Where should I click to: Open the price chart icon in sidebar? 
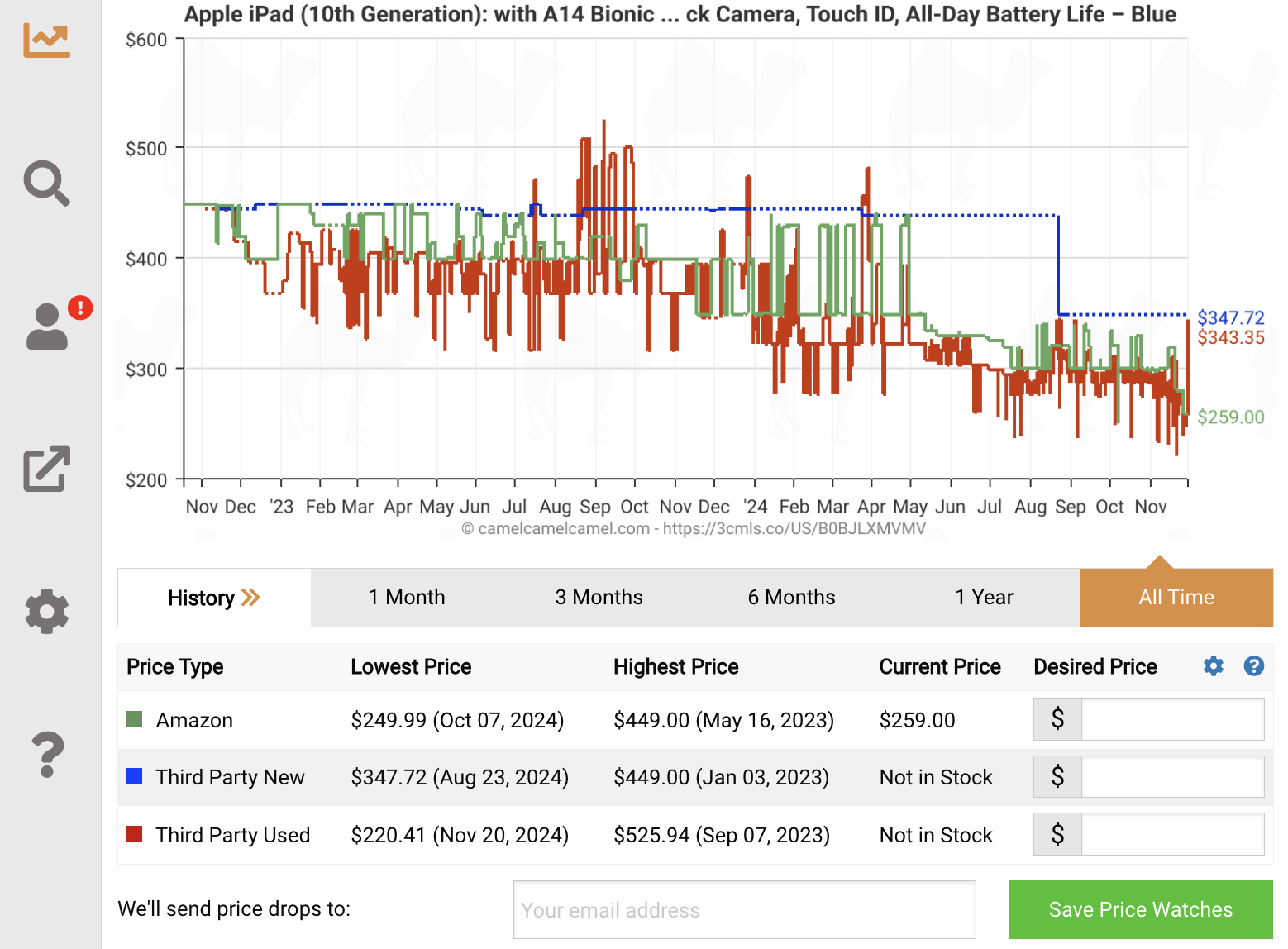47,40
